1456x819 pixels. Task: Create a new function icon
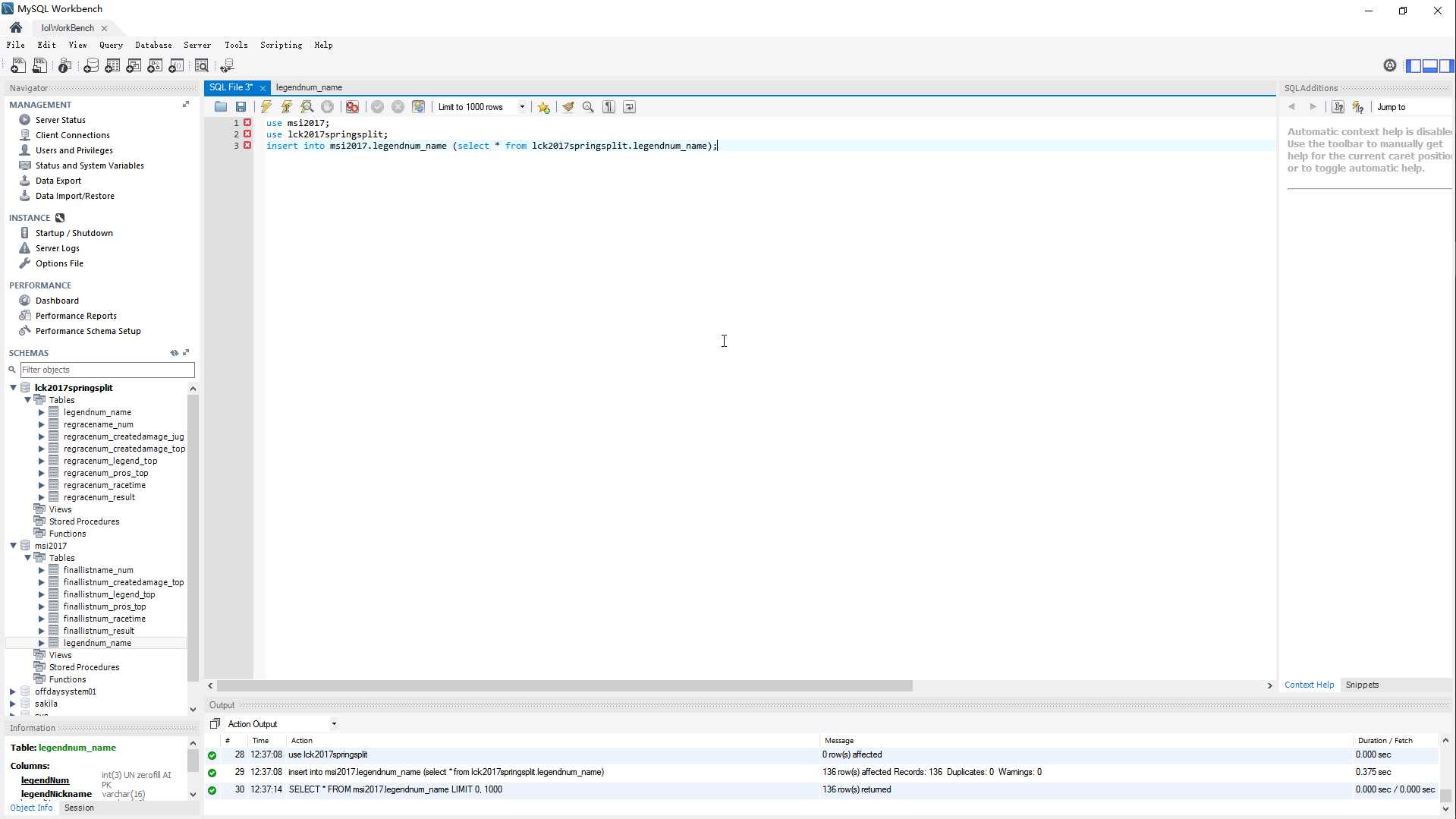click(176, 66)
